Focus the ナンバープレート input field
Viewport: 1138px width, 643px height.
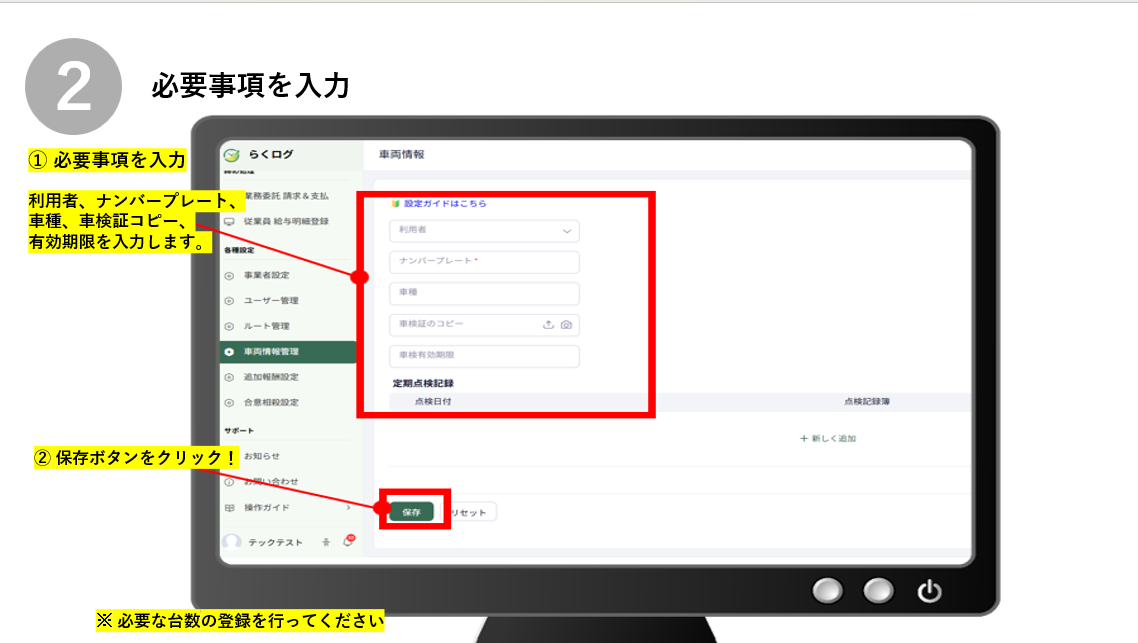[484, 262]
